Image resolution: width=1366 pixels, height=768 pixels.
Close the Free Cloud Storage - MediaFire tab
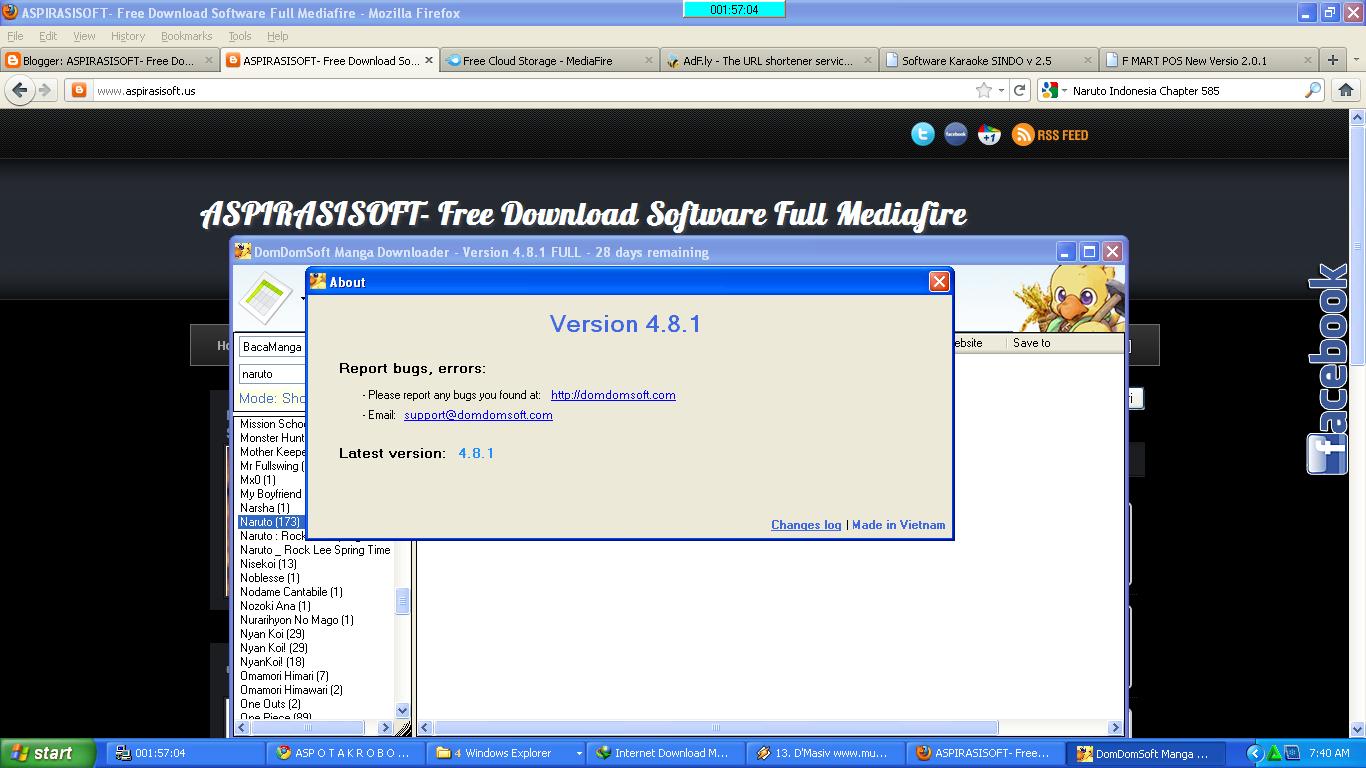pyautogui.click(x=648, y=60)
